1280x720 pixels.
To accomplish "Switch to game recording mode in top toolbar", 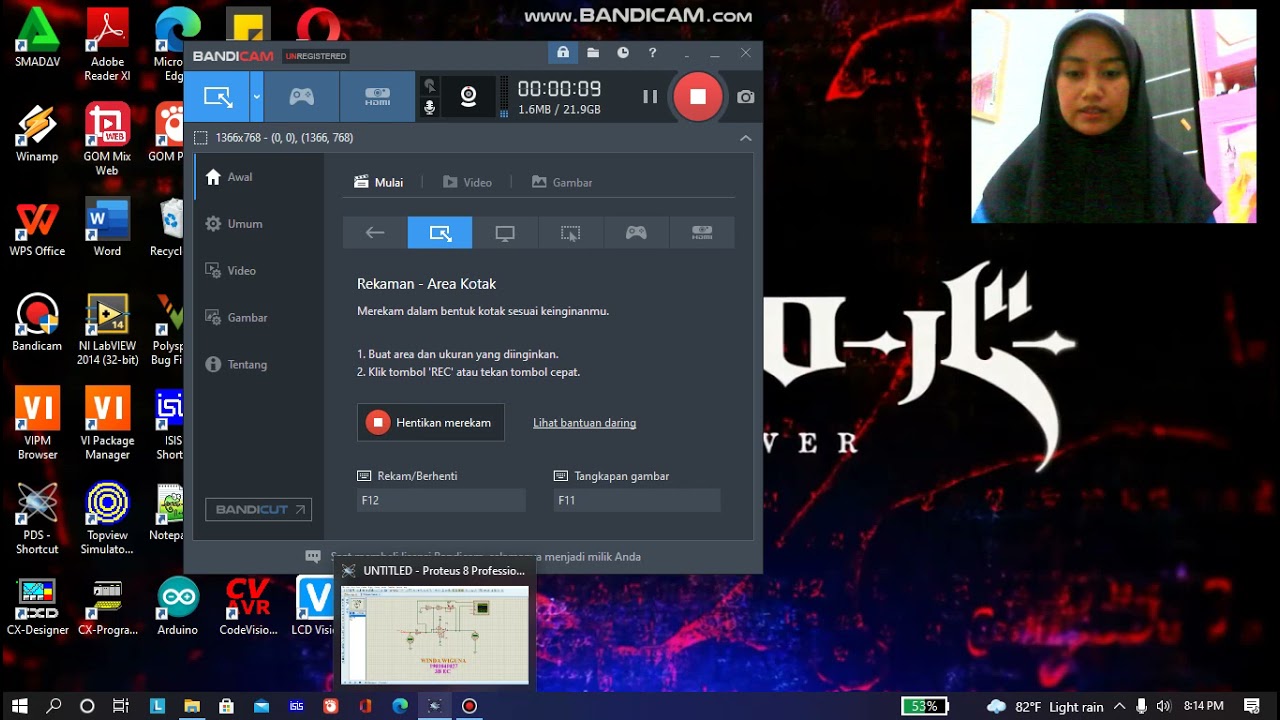I will (x=301, y=97).
